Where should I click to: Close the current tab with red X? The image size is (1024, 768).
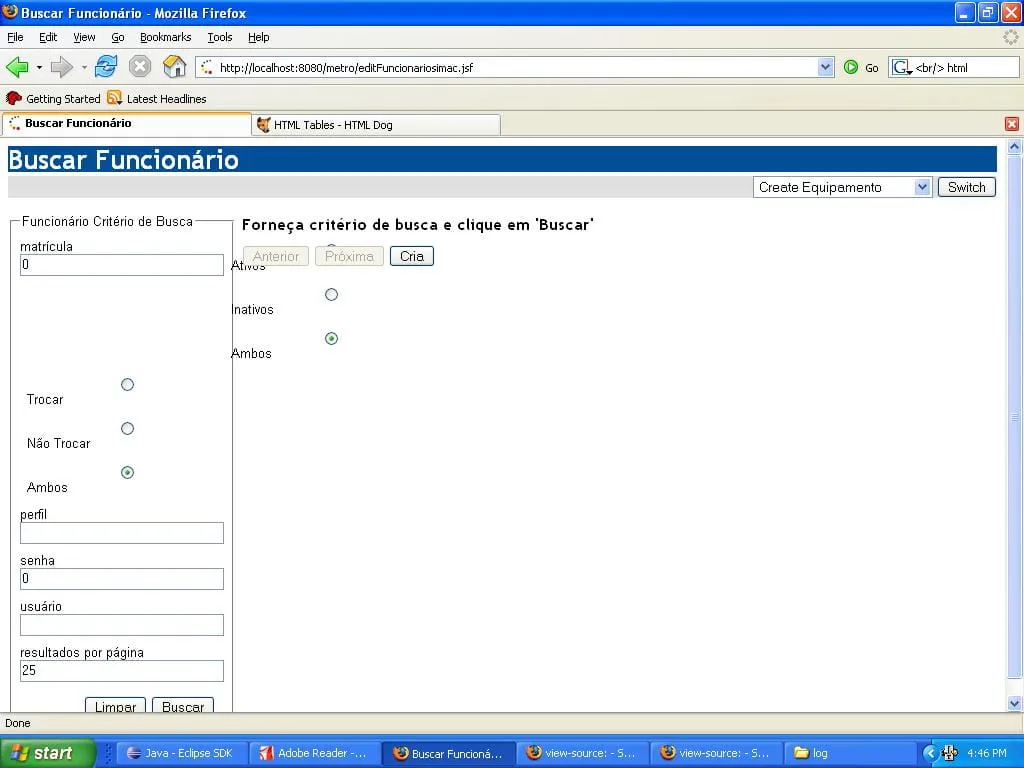(1012, 124)
